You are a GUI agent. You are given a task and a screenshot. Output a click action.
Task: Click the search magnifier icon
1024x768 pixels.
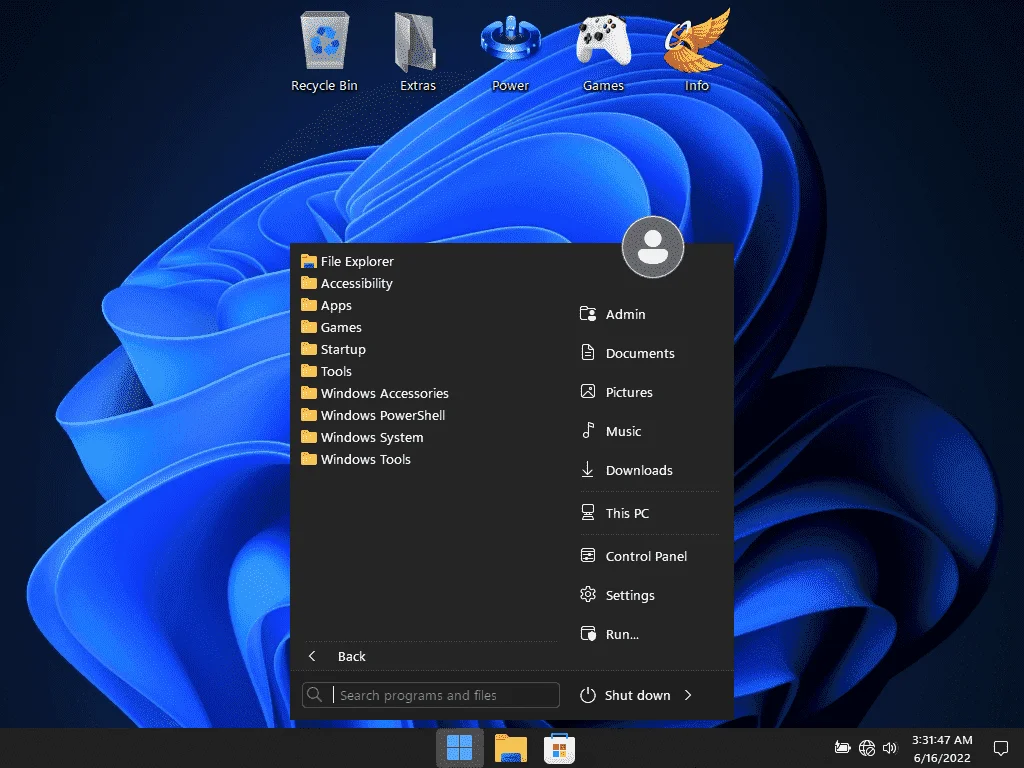(x=315, y=695)
